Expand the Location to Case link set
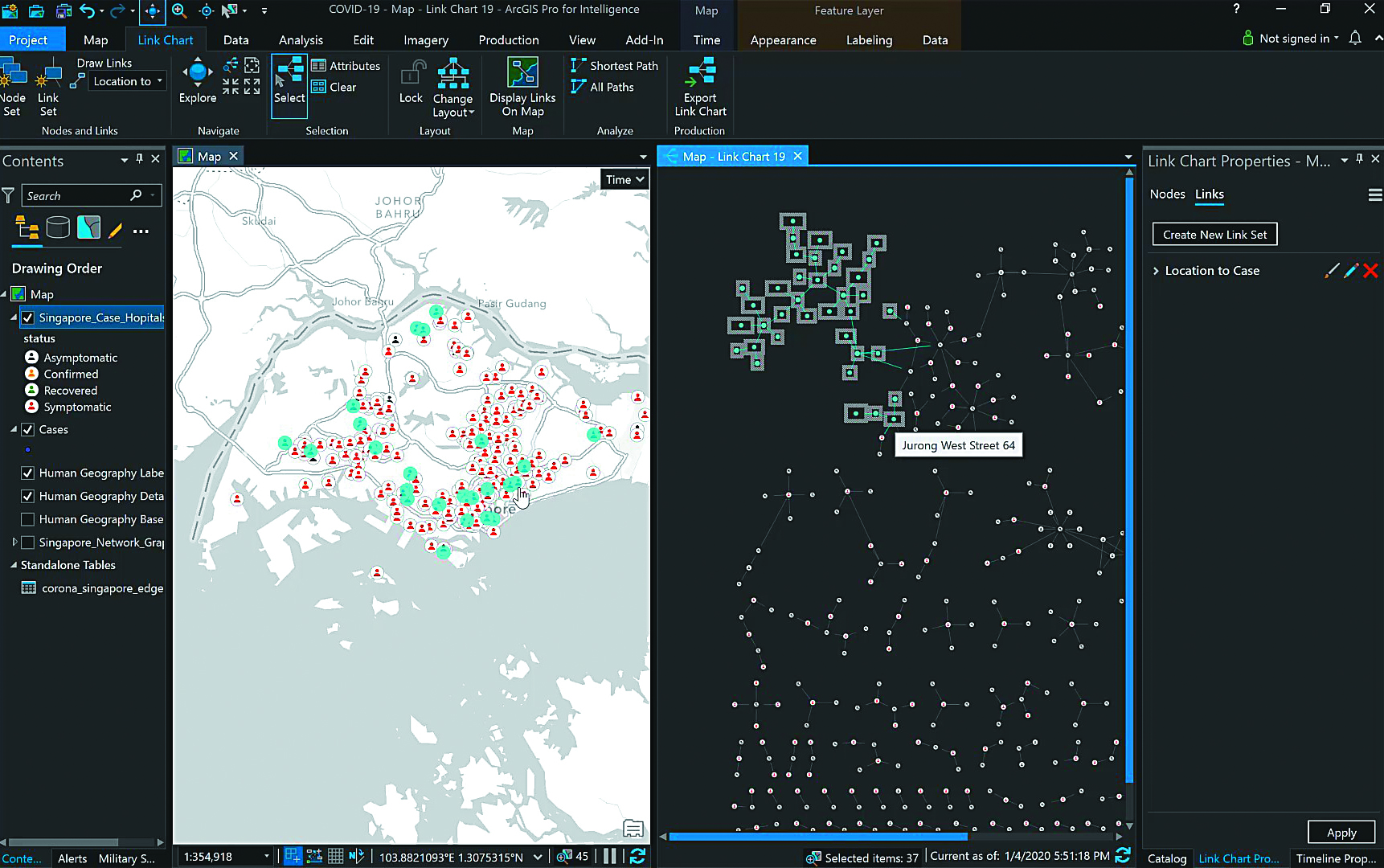The height and width of the screenshot is (868, 1384). click(1156, 271)
